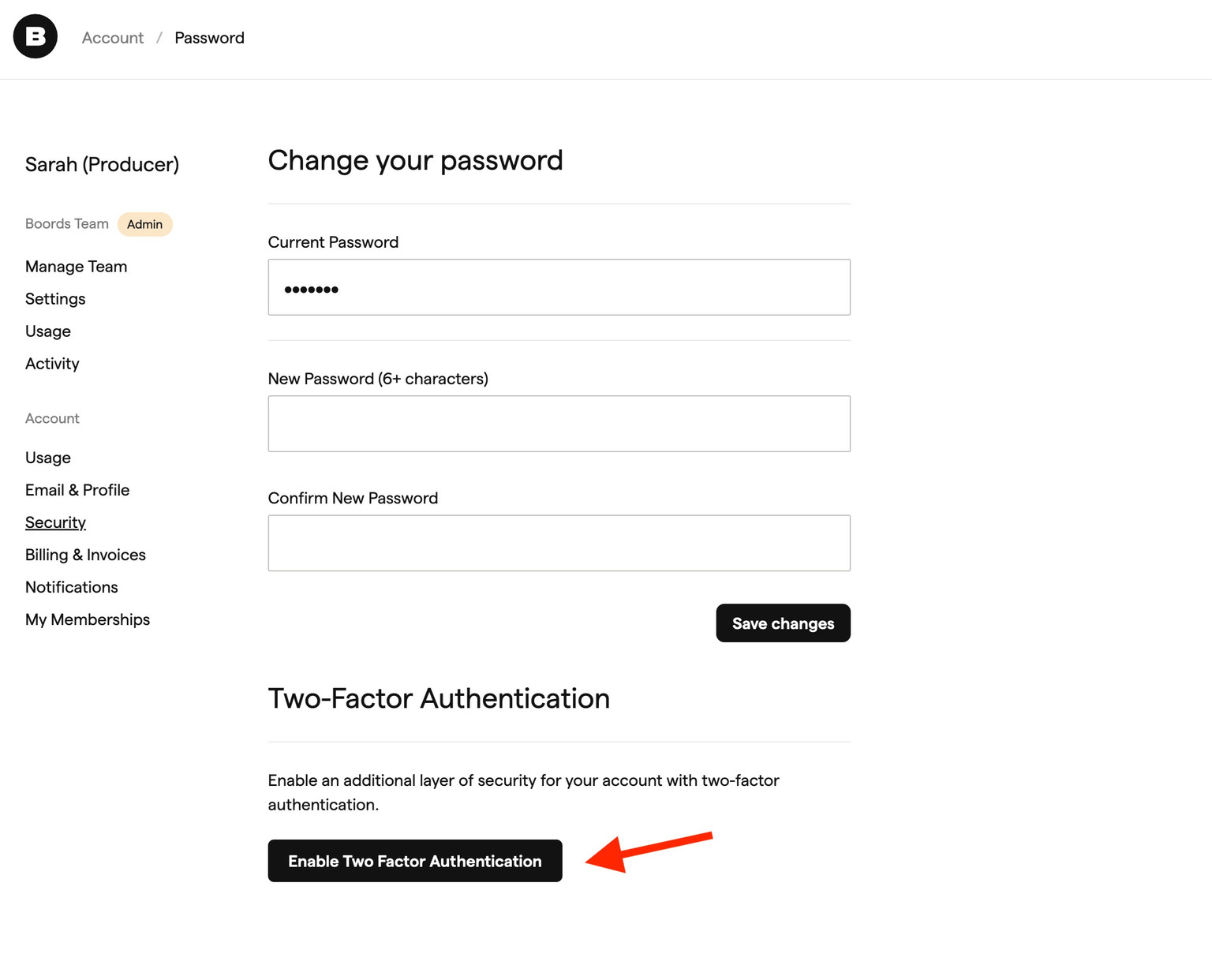Click the Admin badge
This screenshot has height=980, width=1212.
pos(144,224)
